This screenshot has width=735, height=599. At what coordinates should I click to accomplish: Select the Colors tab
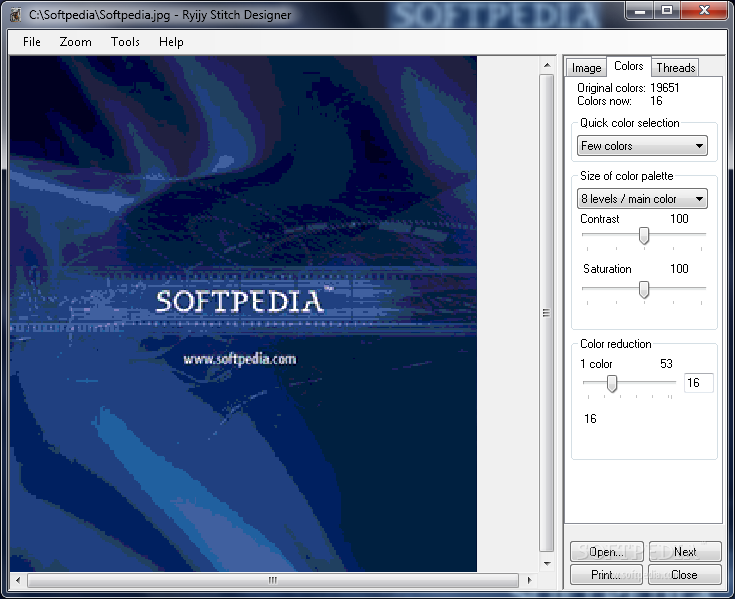click(x=628, y=66)
